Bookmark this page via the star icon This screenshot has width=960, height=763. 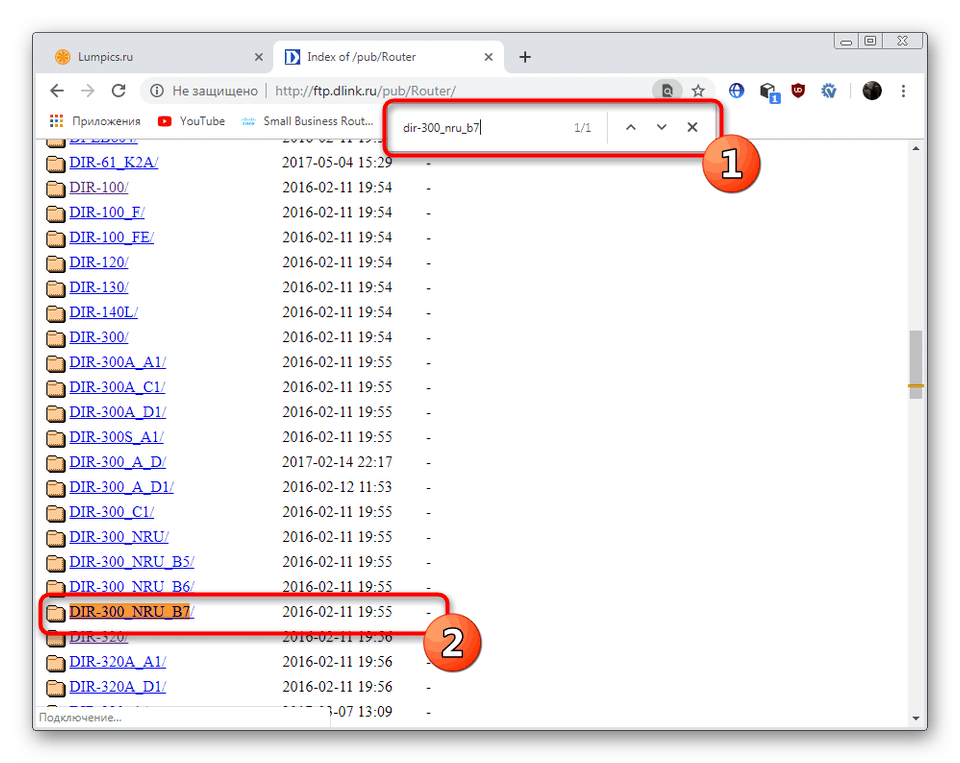point(698,90)
